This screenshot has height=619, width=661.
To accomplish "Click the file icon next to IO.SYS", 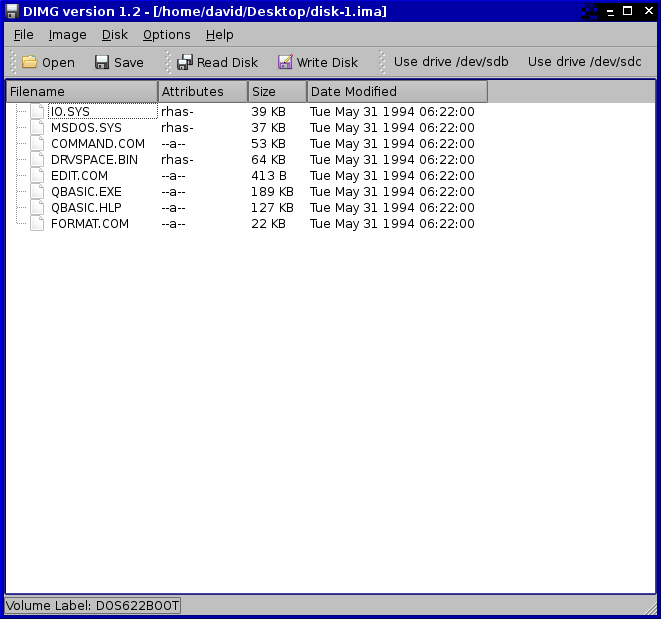I will tap(37, 111).
